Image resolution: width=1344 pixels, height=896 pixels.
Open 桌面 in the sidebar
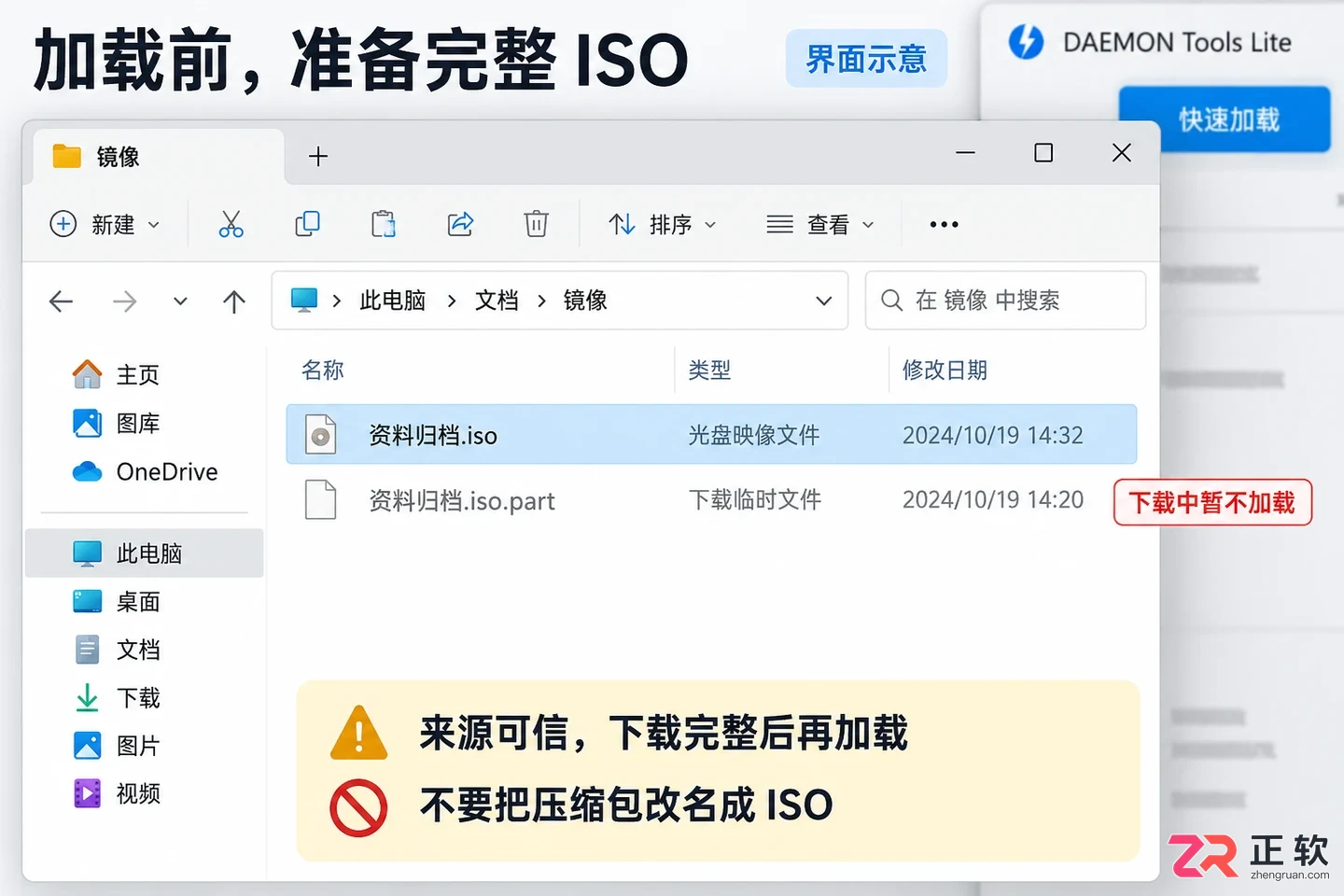116,602
